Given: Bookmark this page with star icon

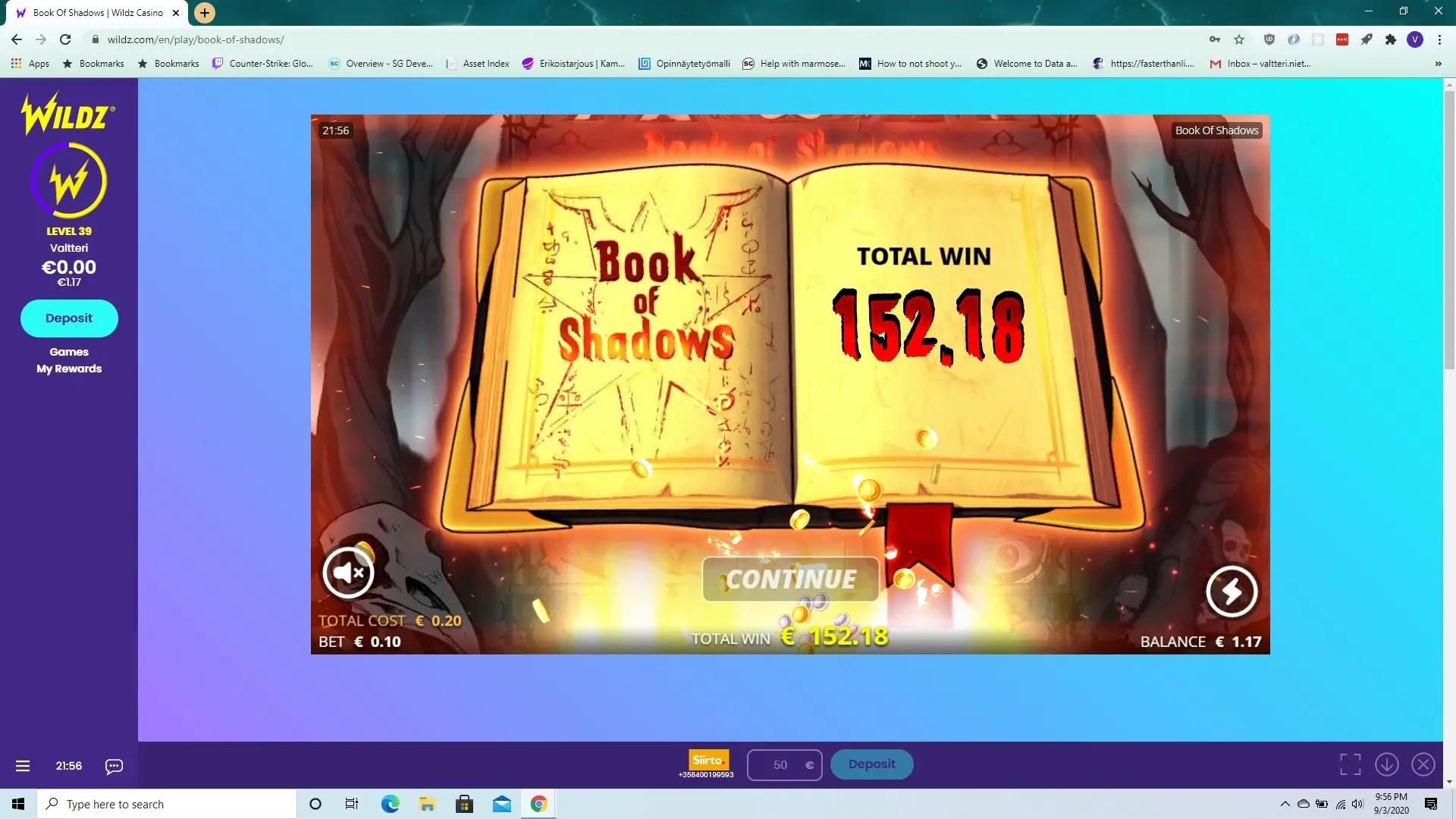Looking at the screenshot, I should point(1239,39).
